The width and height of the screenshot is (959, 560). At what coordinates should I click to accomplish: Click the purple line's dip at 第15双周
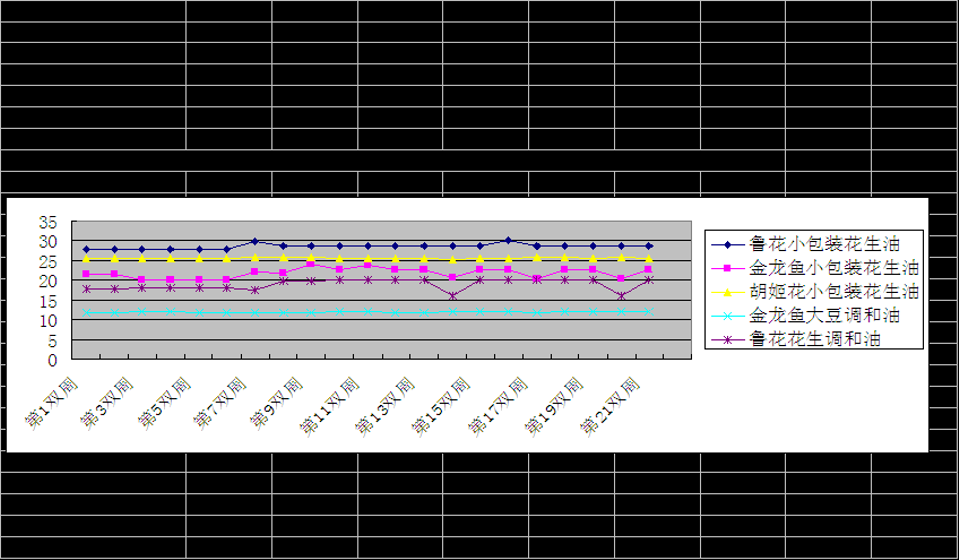[453, 296]
